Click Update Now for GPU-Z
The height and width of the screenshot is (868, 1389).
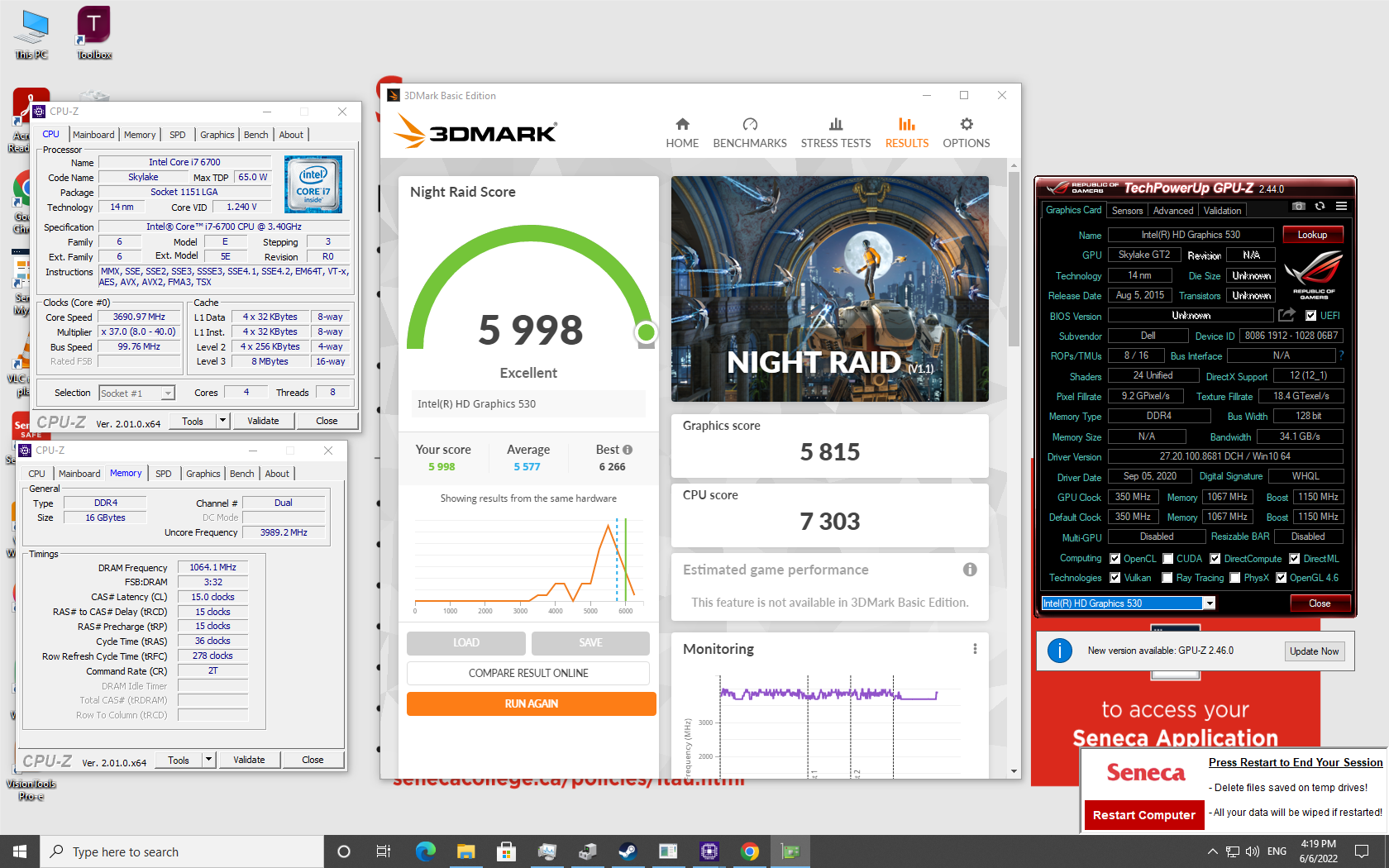coord(1314,651)
